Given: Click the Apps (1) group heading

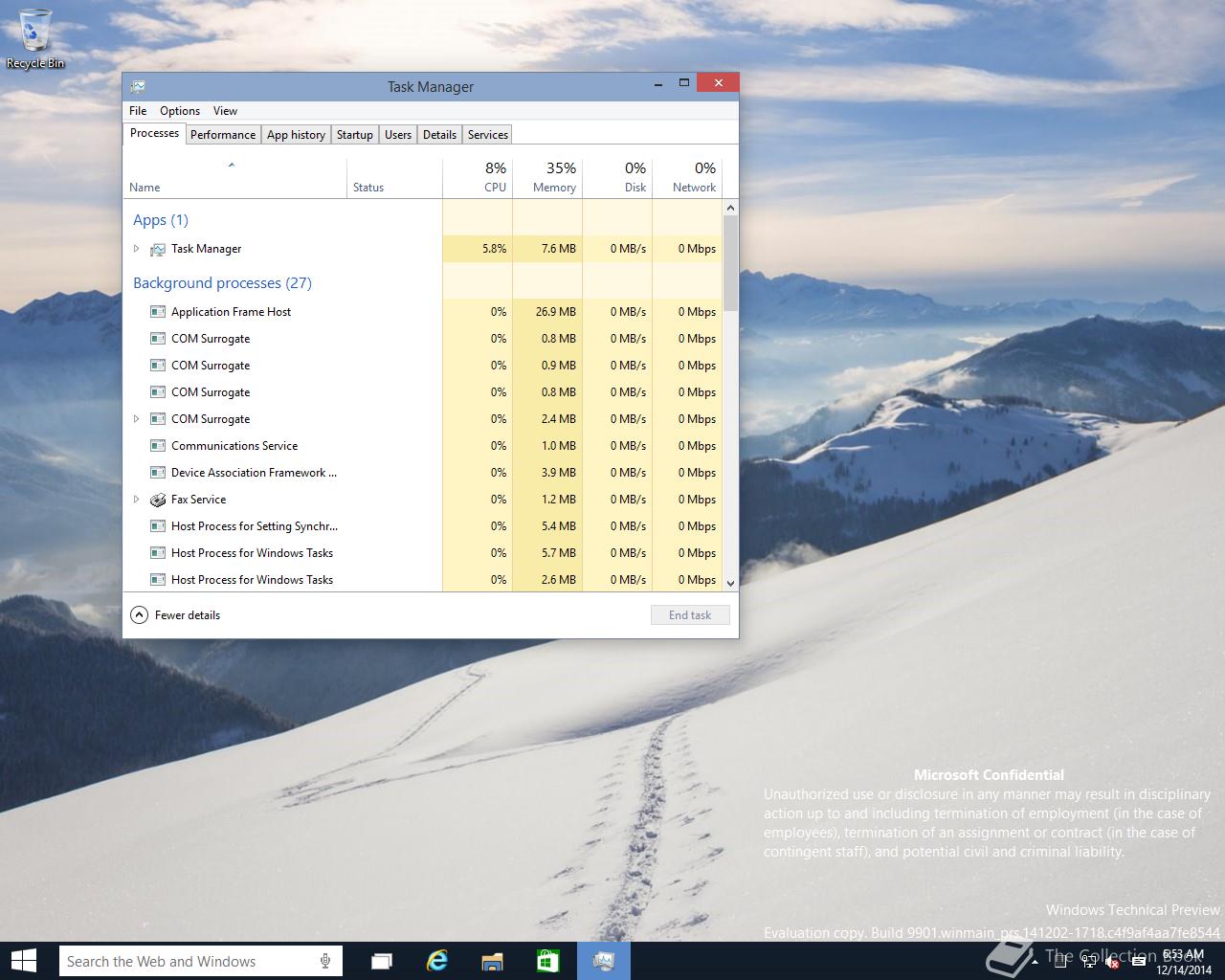Looking at the screenshot, I should click(x=161, y=220).
